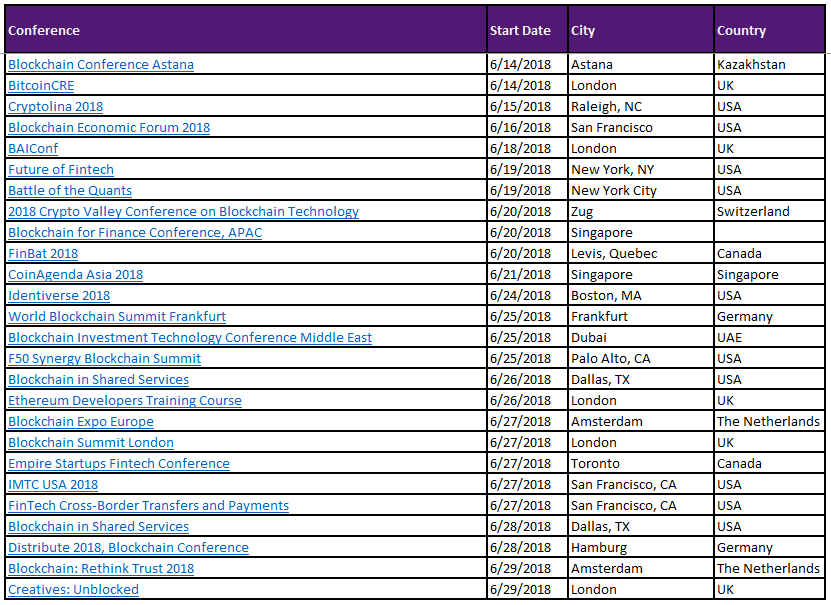The width and height of the screenshot is (831, 605).
Task: Select Amsterdam cell in Blockchain Expo Europe row
Action: 641,422
